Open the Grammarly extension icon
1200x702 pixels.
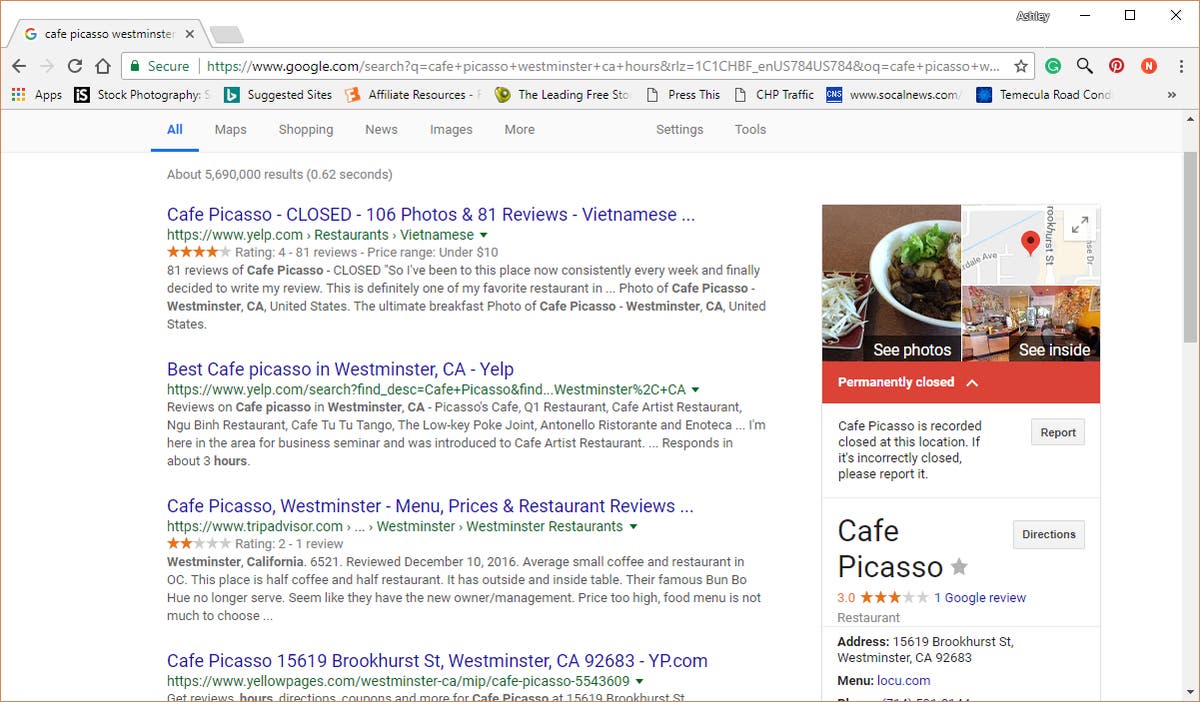tap(1053, 66)
